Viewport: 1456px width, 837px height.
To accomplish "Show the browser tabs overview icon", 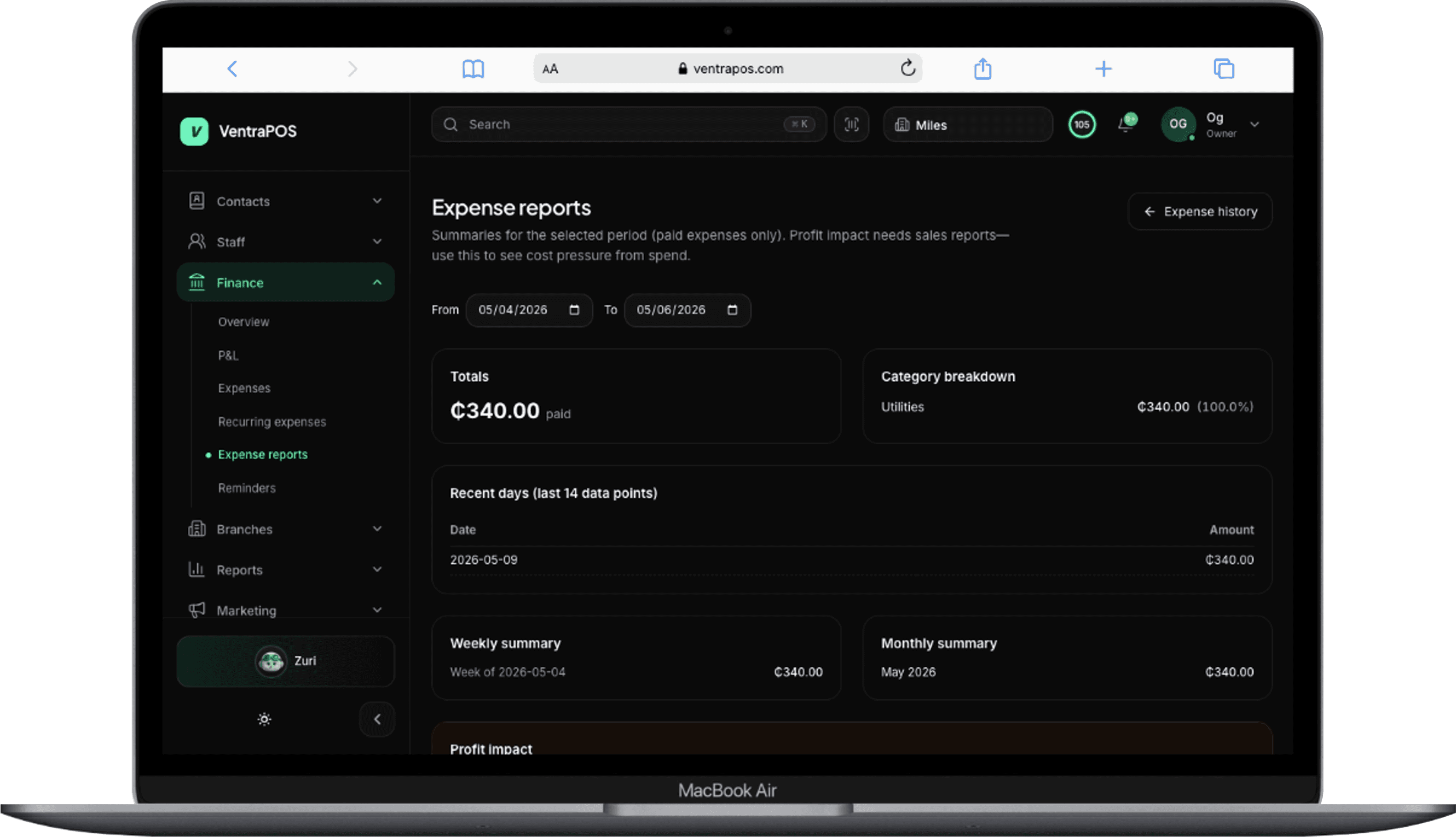I will point(1224,69).
